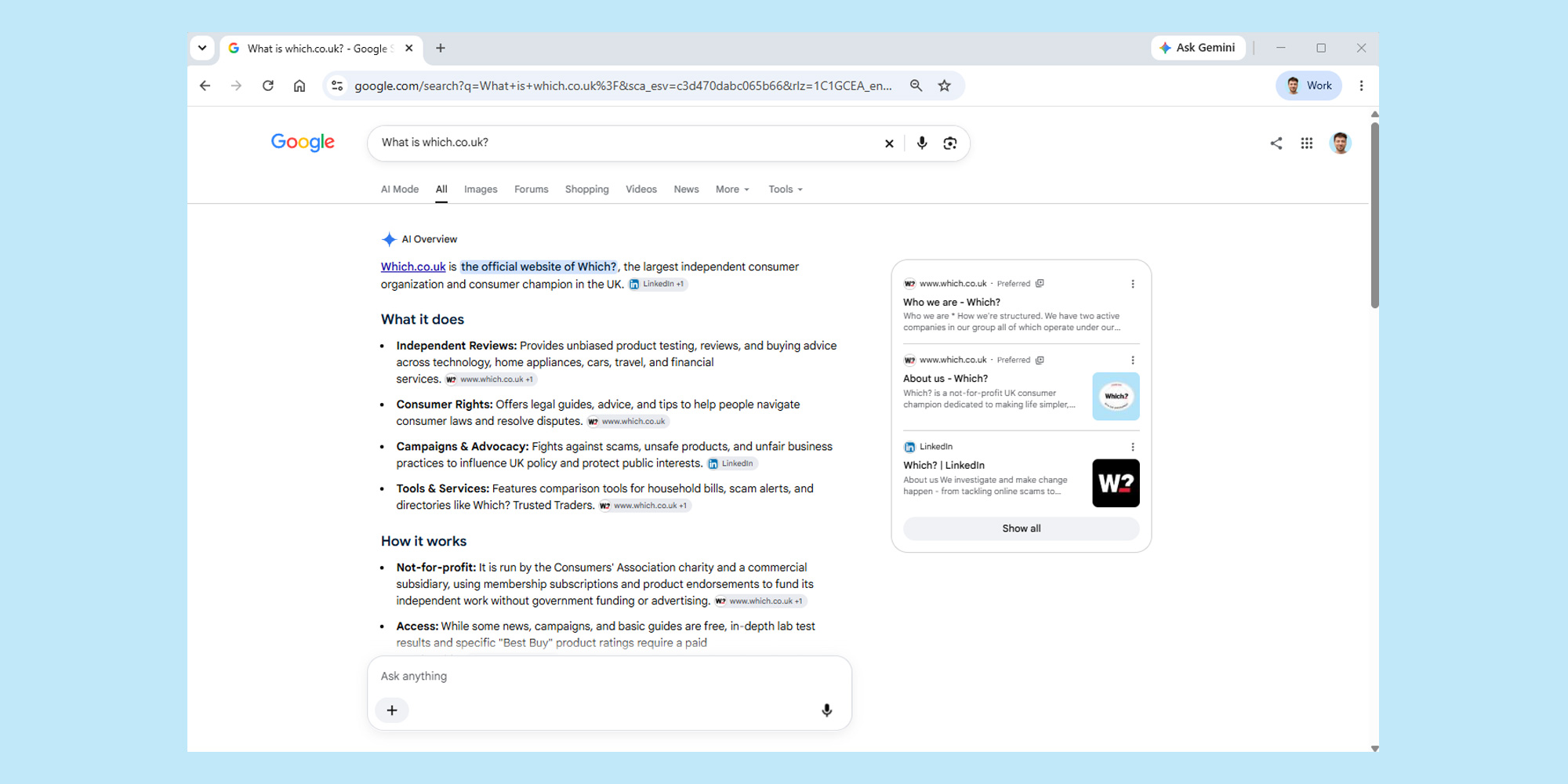Screen dimensions: 1568x784
Task: Expand the tab search dropdown arrow
Action: point(202,48)
